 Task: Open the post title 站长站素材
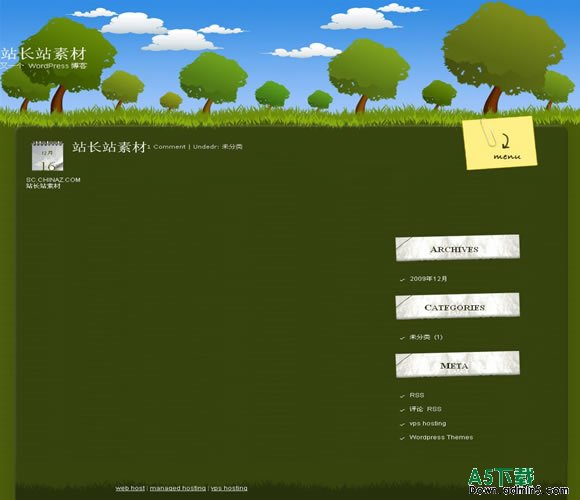109,147
